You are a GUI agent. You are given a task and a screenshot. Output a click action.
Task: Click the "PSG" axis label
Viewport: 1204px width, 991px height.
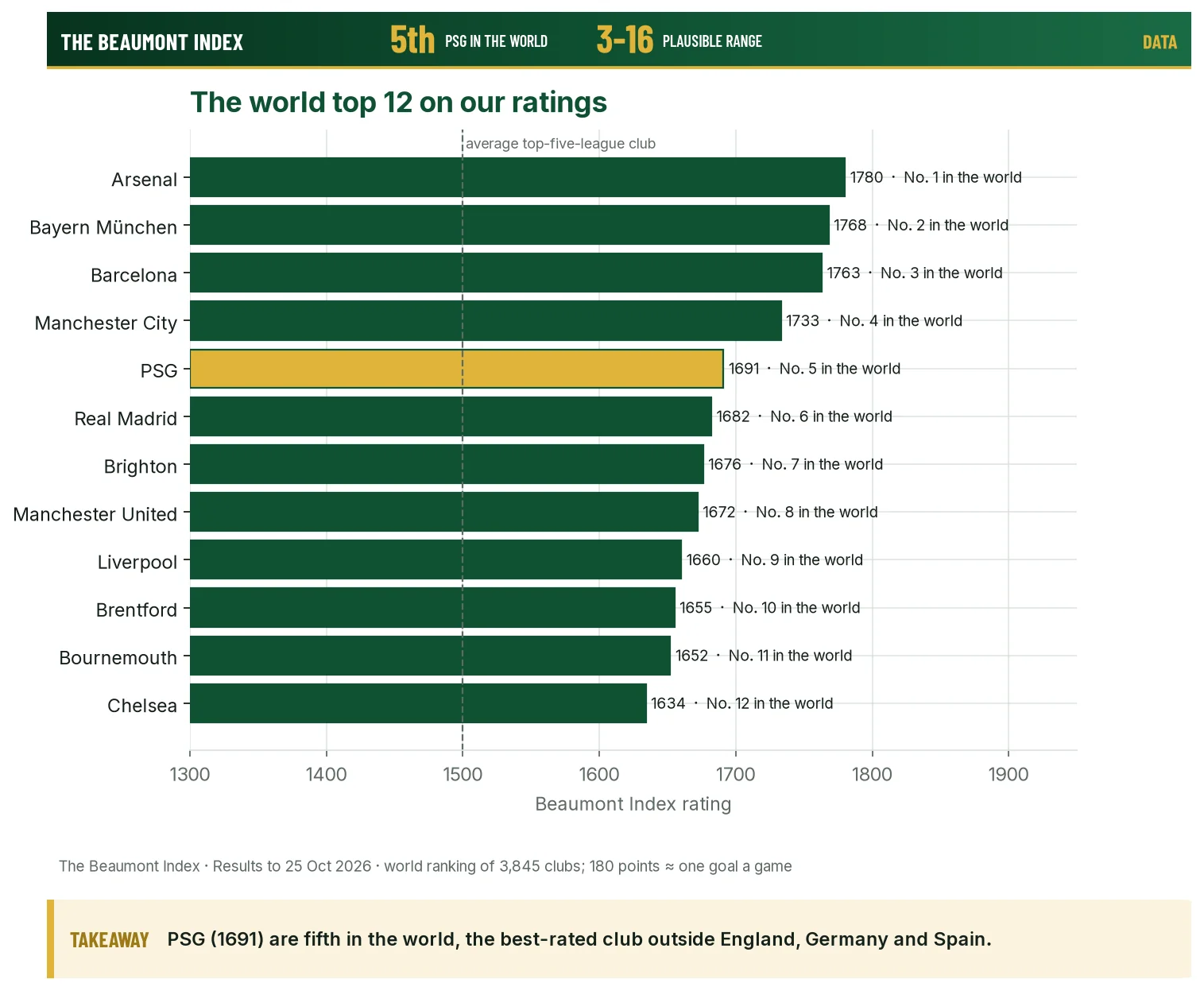(x=159, y=371)
